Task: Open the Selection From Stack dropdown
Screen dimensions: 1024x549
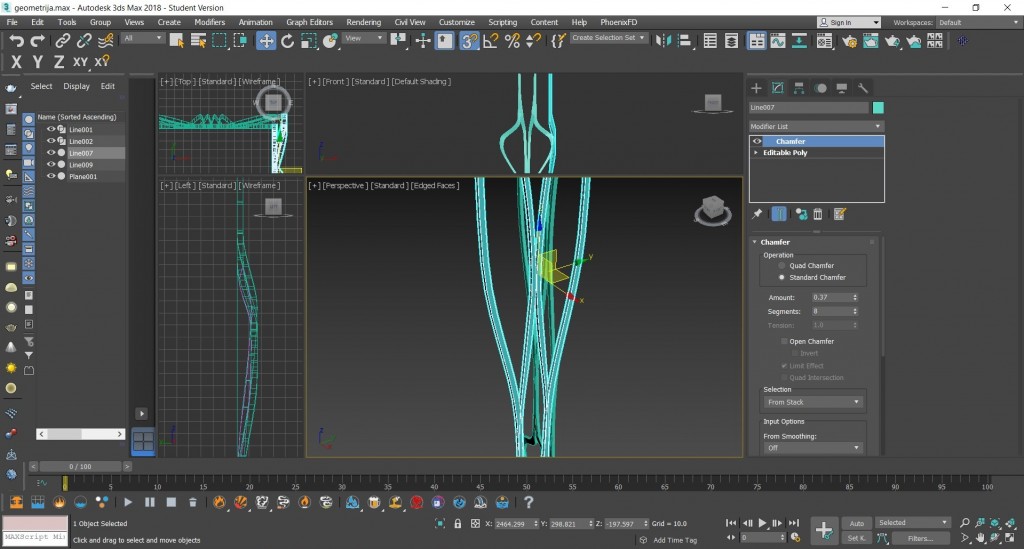Action: 813,402
